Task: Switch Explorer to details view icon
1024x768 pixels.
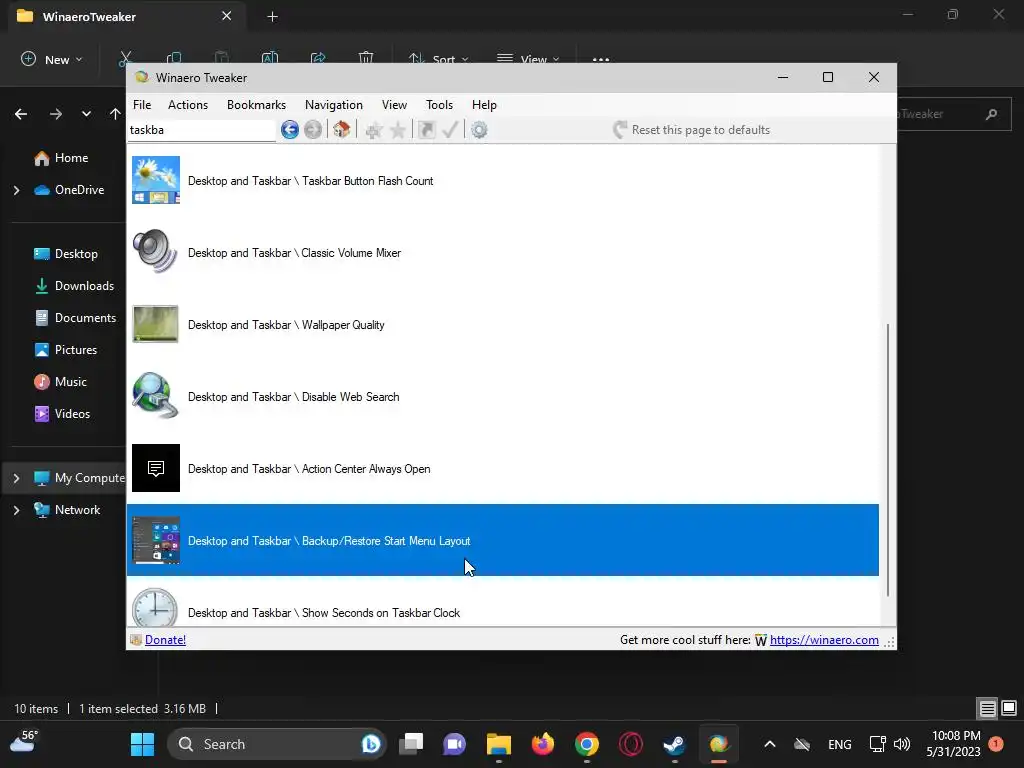Action: point(987,708)
